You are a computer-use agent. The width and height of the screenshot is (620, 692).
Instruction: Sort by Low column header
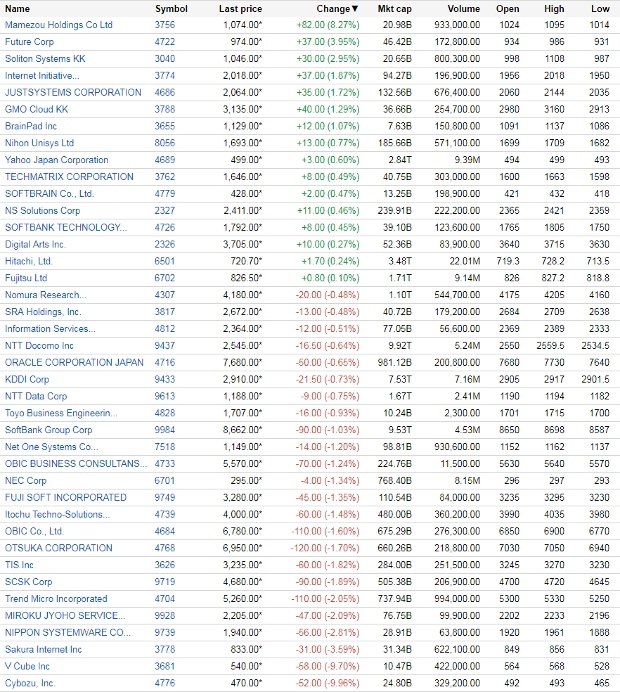click(x=600, y=9)
